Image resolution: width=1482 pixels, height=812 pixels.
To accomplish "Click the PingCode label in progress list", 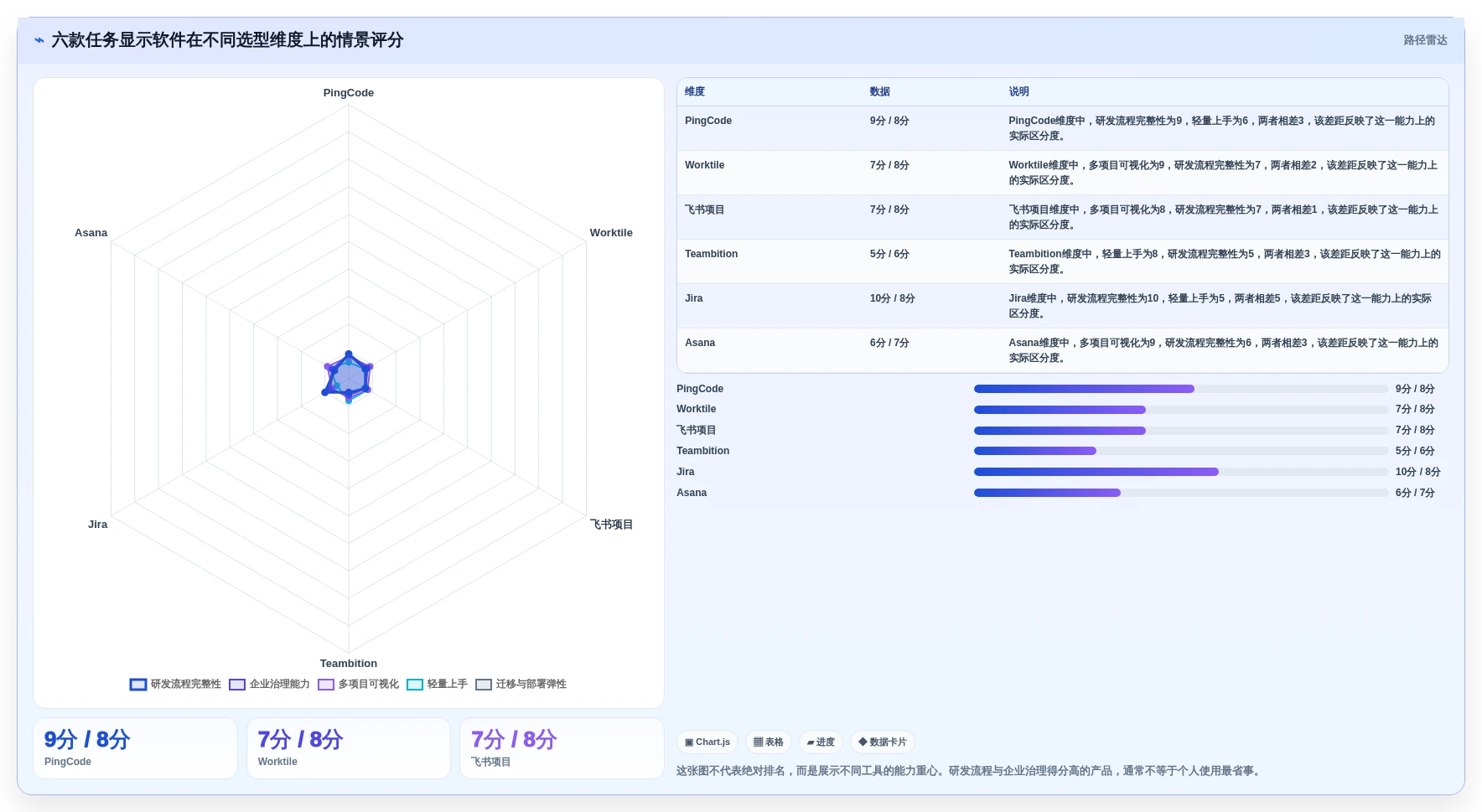I will pos(700,389).
